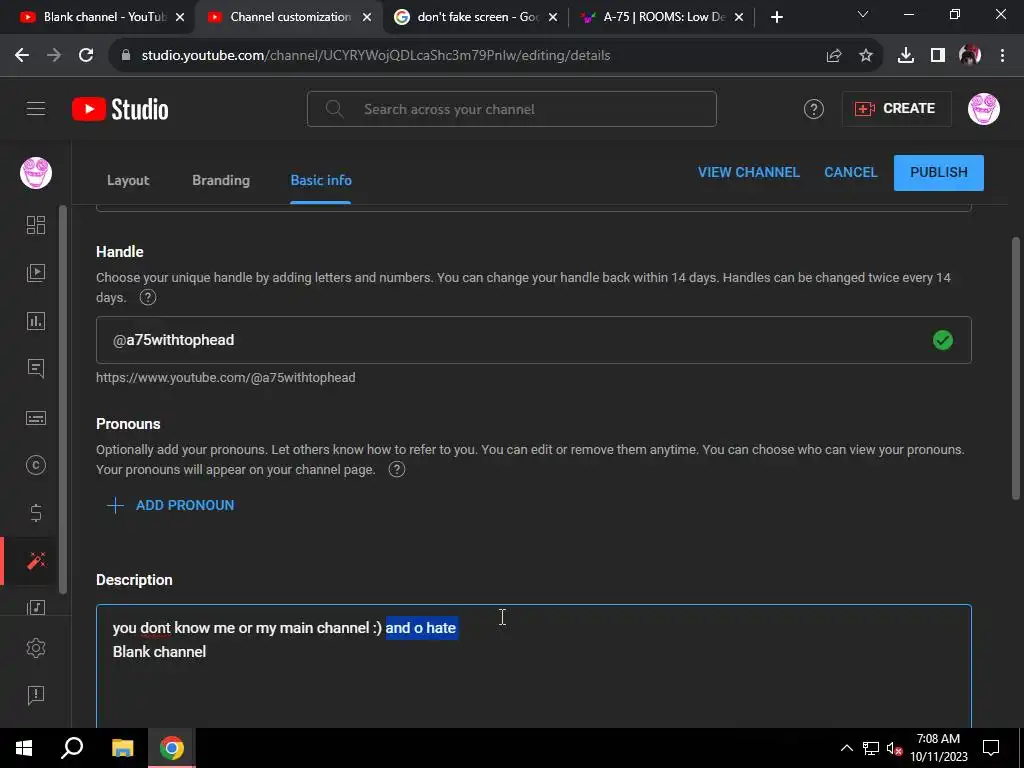This screenshot has height=768, width=1024.
Task: Open Content section in sidebar
Action: point(36,272)
